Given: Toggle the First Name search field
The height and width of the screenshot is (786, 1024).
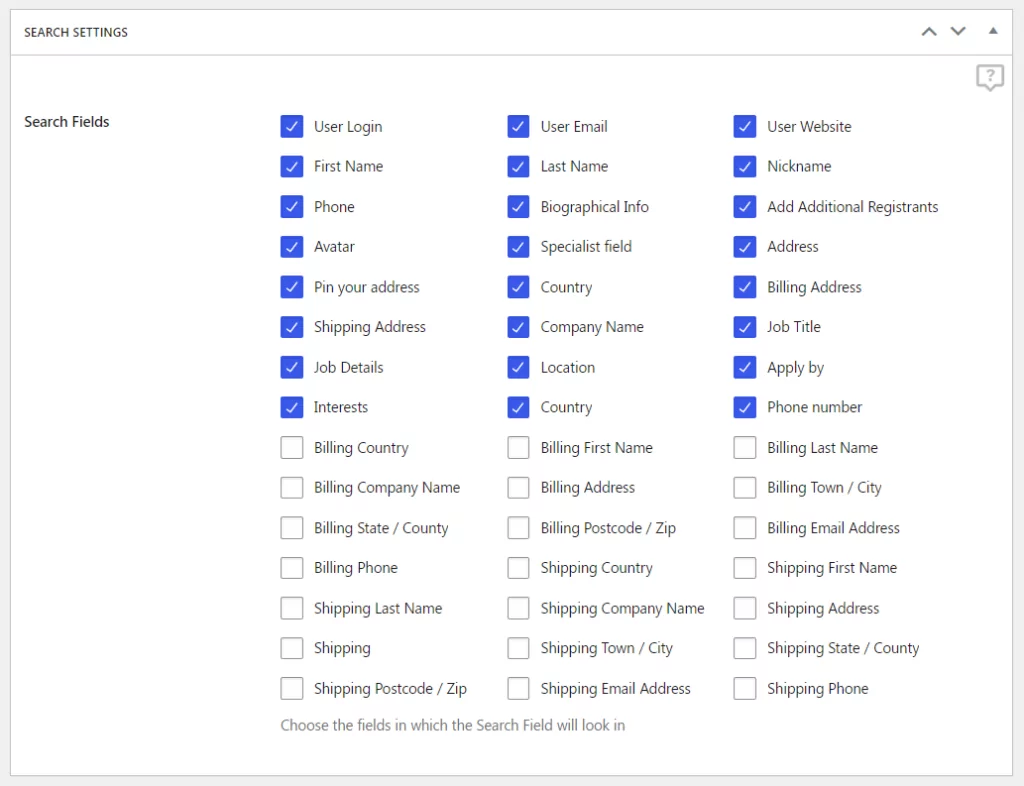Looking at the screenshot, I should (x=292, y=166).
